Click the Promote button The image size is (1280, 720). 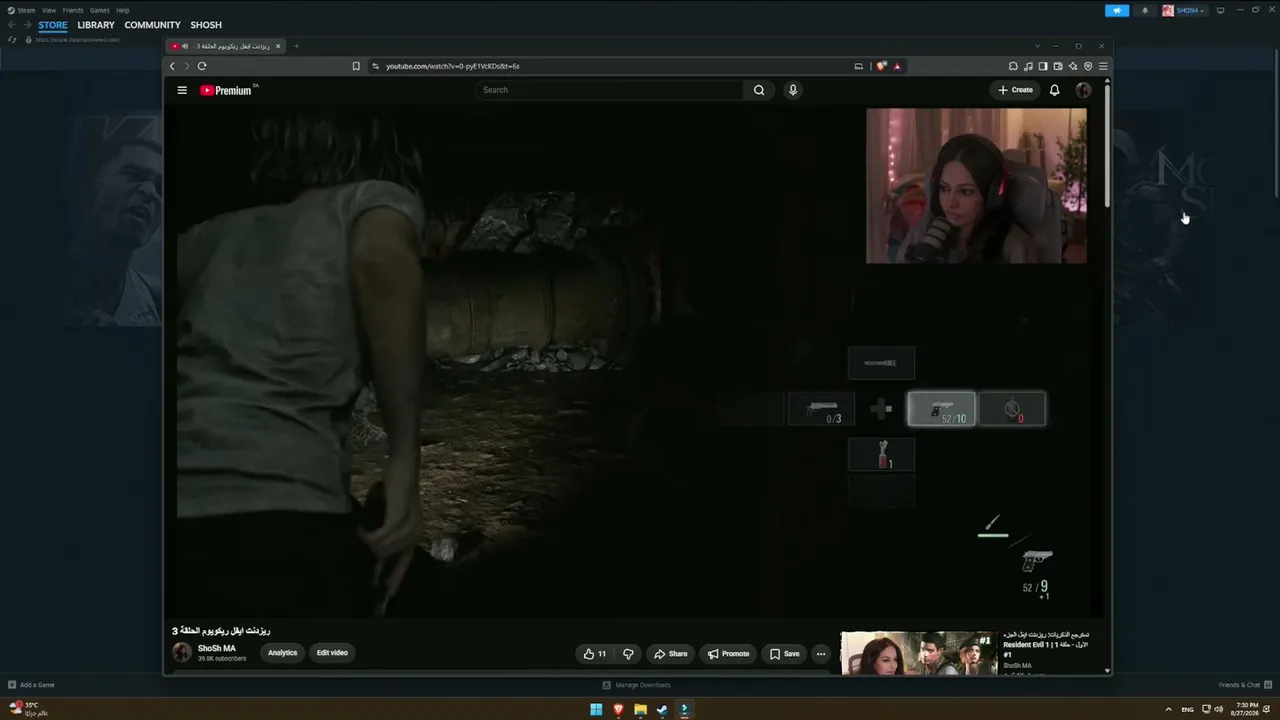(x=728, y=654)
